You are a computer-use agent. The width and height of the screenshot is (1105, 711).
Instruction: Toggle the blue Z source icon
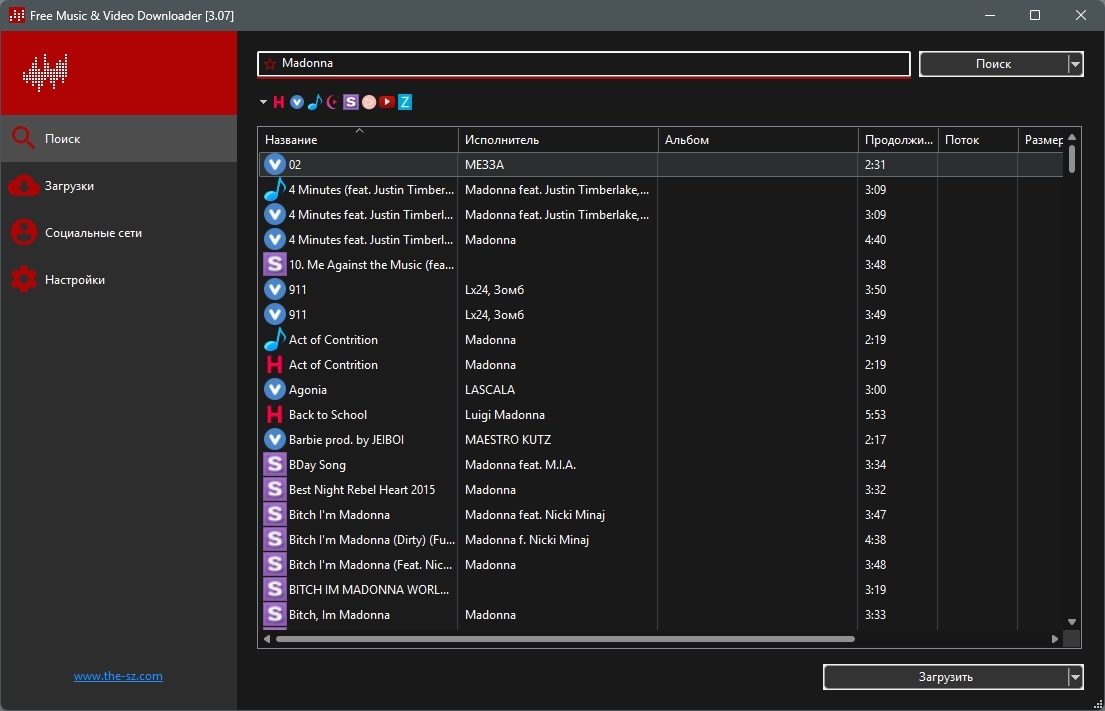(405, 102)
